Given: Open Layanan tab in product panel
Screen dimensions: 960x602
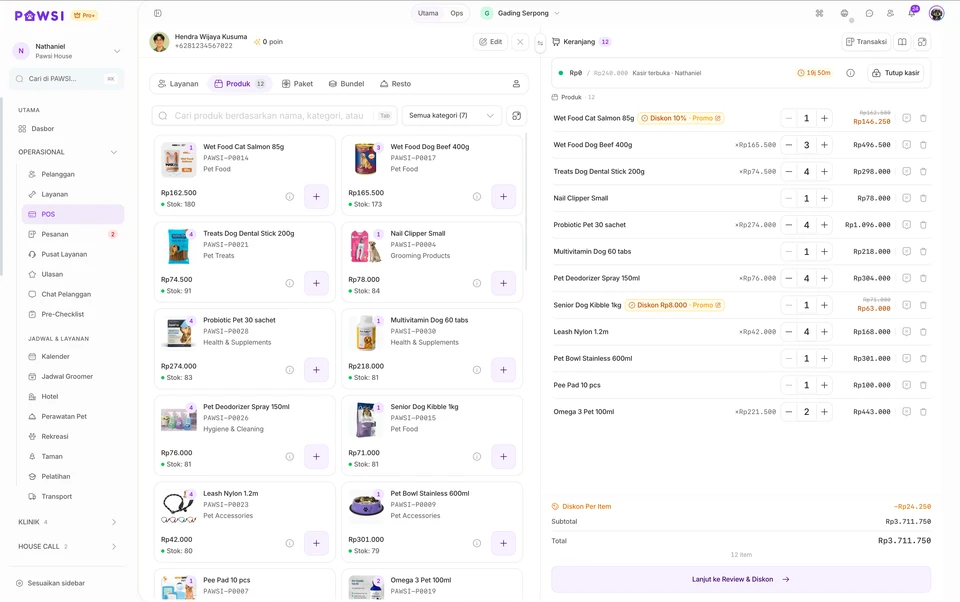Looking at the screenshot, I should click(x=178, y=84).
